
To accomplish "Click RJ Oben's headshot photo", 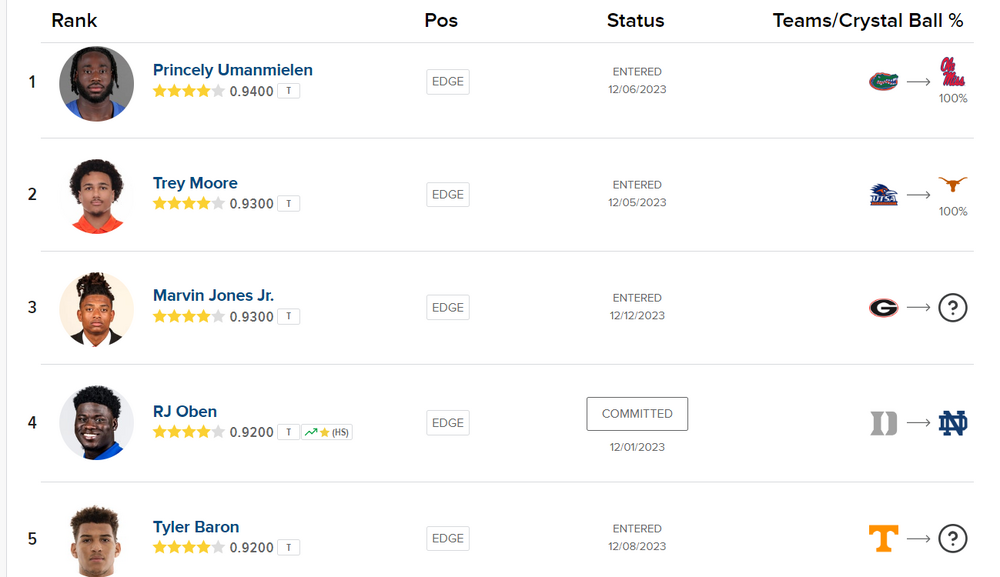I will 96,423.
